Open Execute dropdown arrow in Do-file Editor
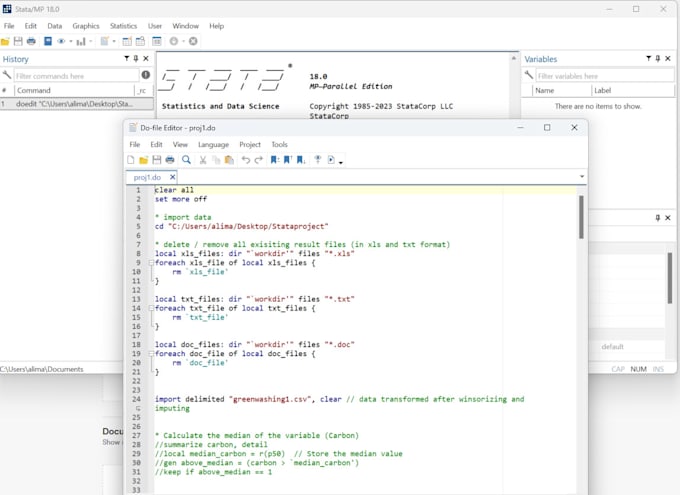 (340, 162)
